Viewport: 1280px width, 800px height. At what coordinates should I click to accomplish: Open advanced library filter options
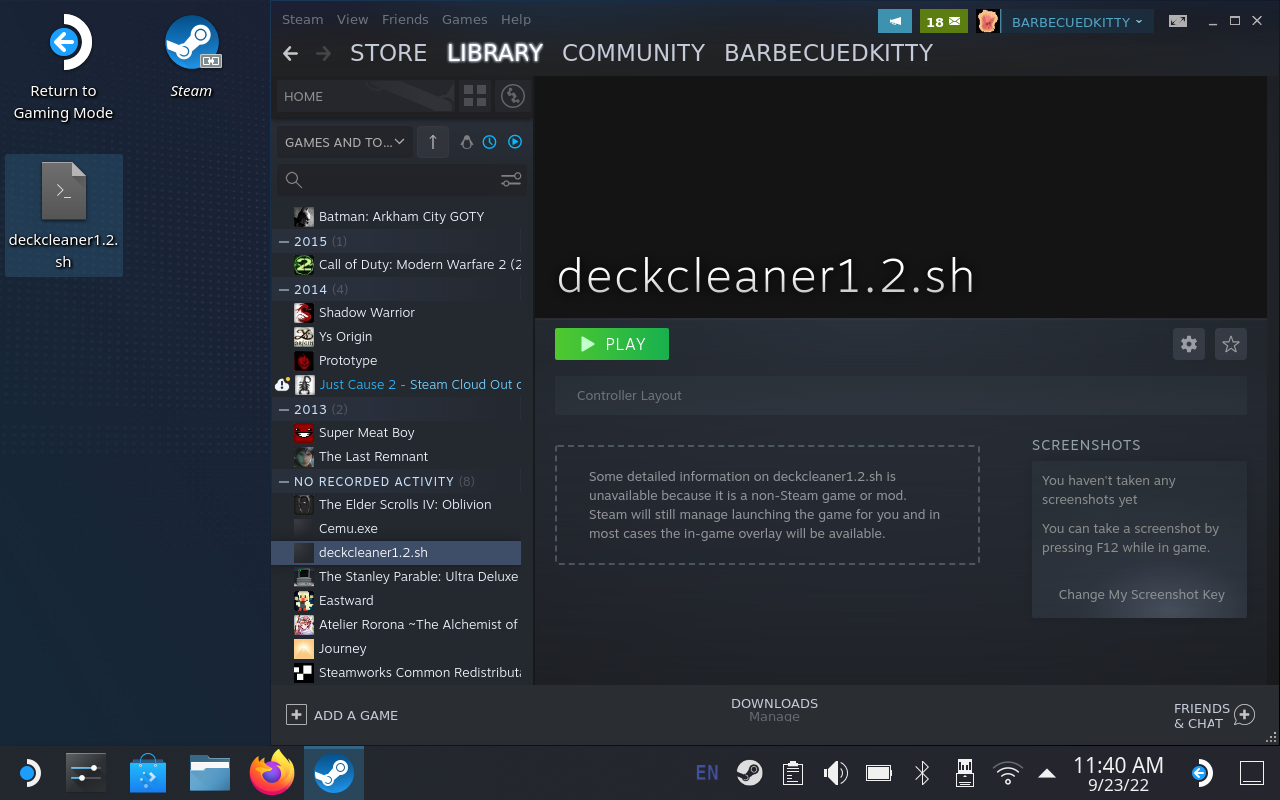(x=511, y=180)
